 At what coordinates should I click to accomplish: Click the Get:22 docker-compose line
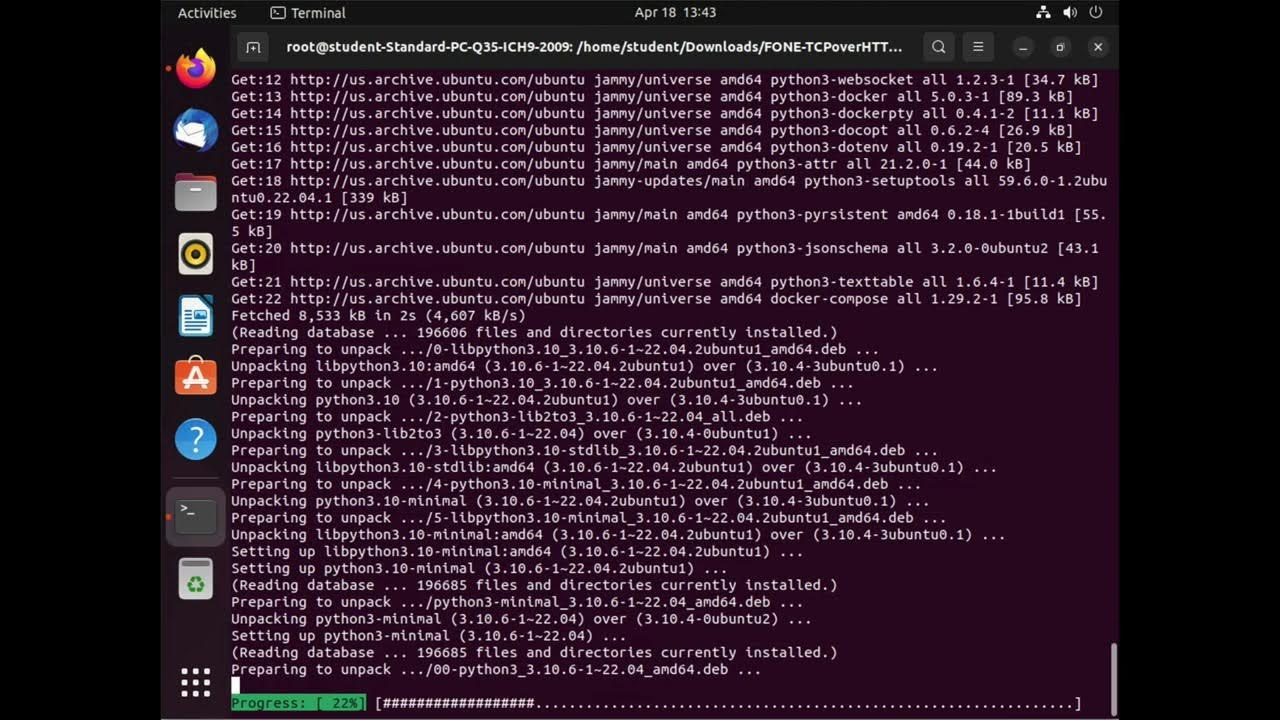click(656, 299)
